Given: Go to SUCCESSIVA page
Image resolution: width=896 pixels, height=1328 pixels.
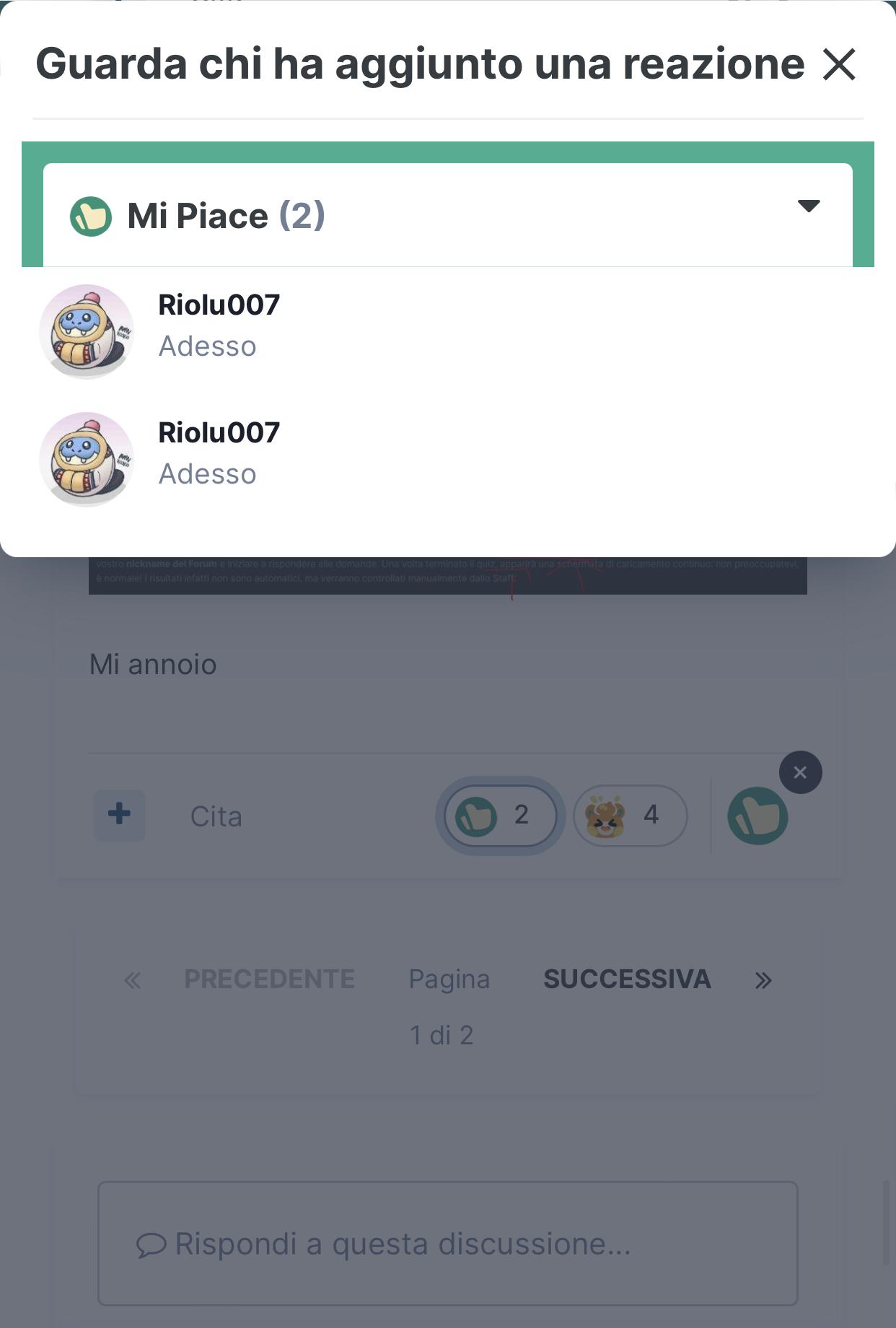Looking at the screenshot, I should coord(627,979).
